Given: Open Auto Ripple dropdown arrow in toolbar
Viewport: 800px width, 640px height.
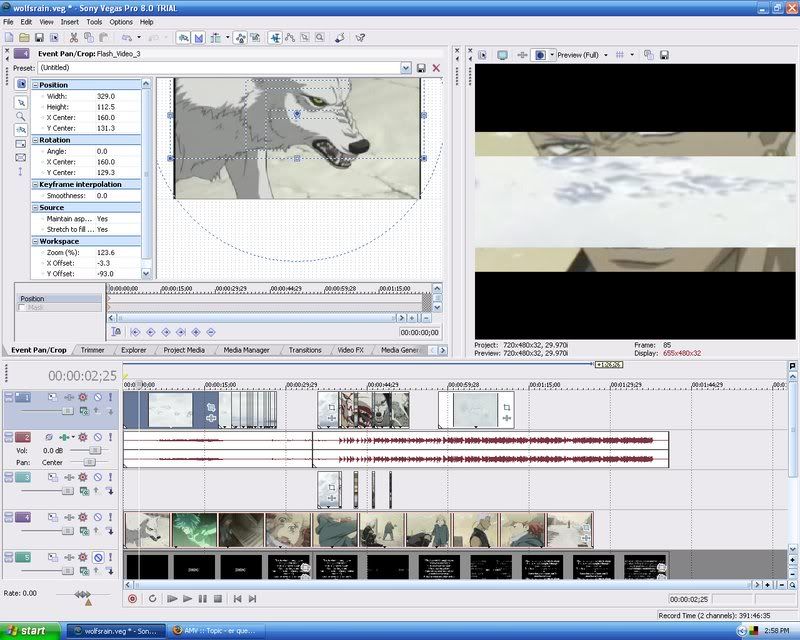Looking at the screenshot, I should click(228, 37).
